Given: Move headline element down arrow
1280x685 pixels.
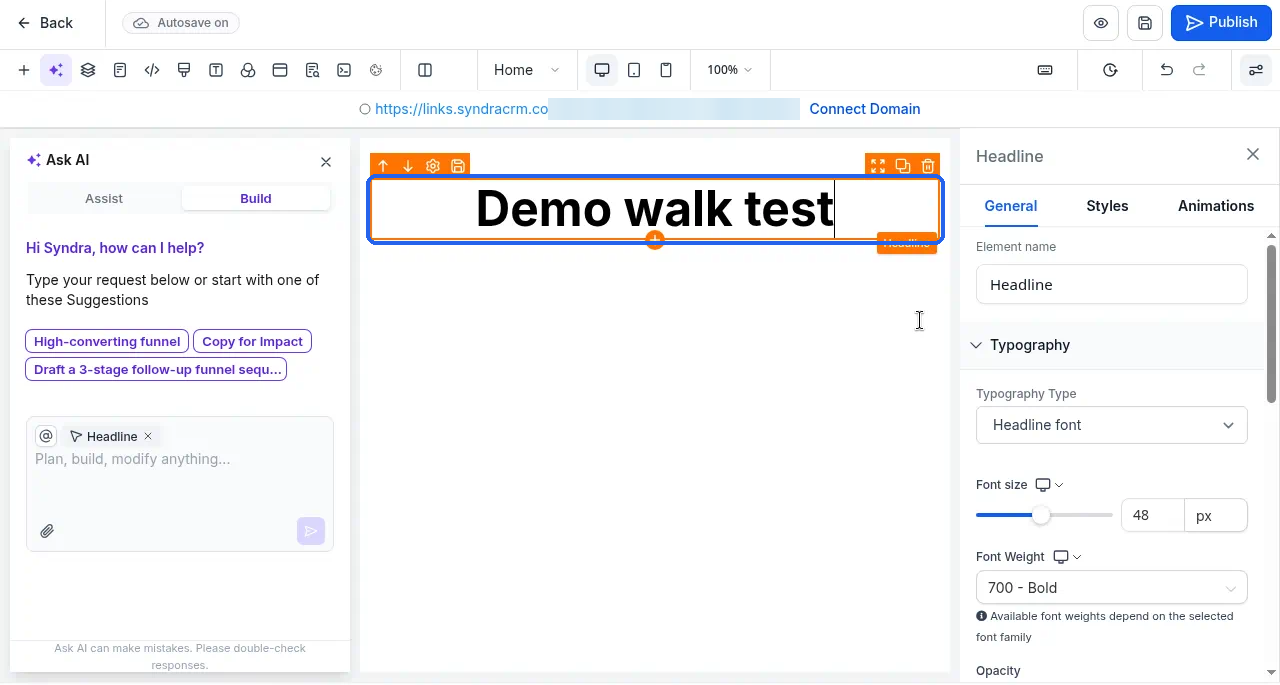Looking at the screenshot, I should point(408,166).
